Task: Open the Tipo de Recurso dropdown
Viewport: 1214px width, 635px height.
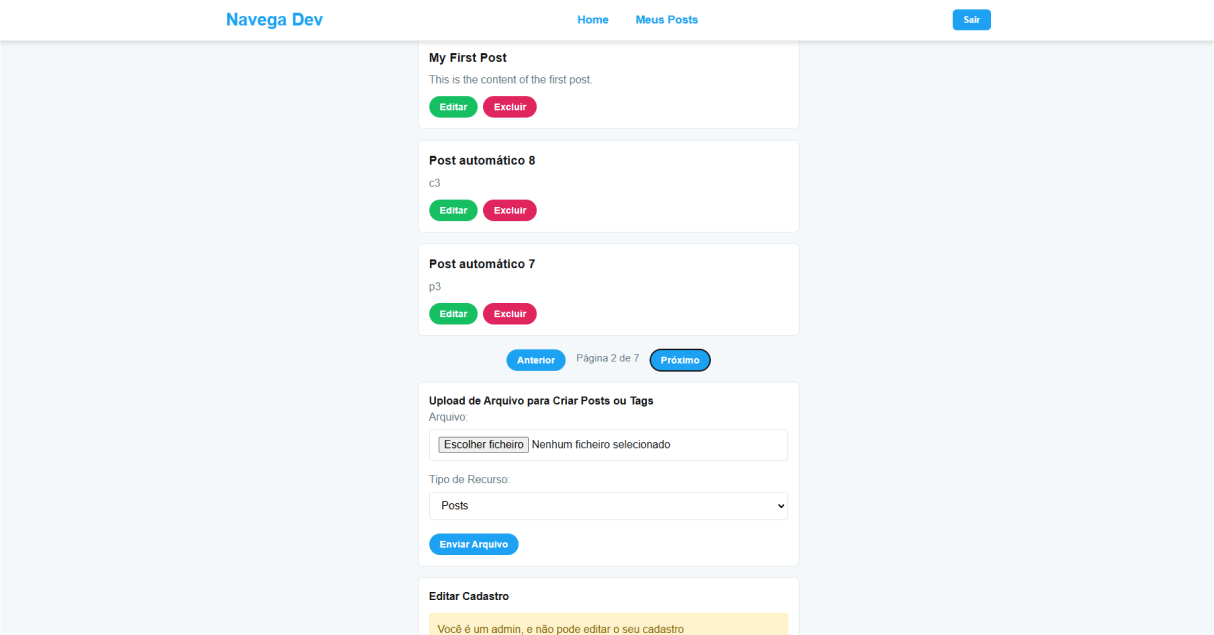Action: [608, 506]
